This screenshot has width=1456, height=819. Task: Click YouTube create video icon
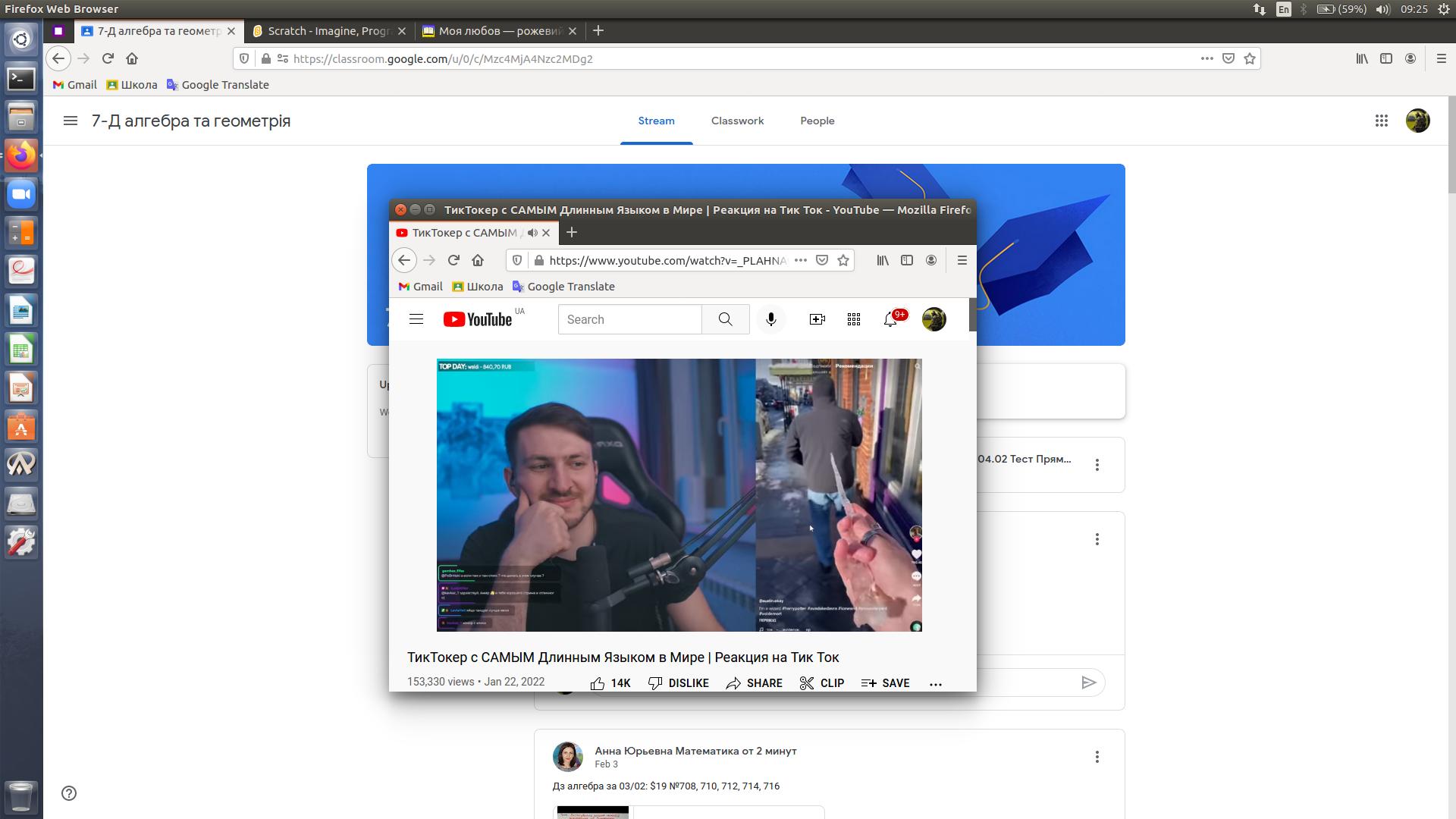click(817, 319)
